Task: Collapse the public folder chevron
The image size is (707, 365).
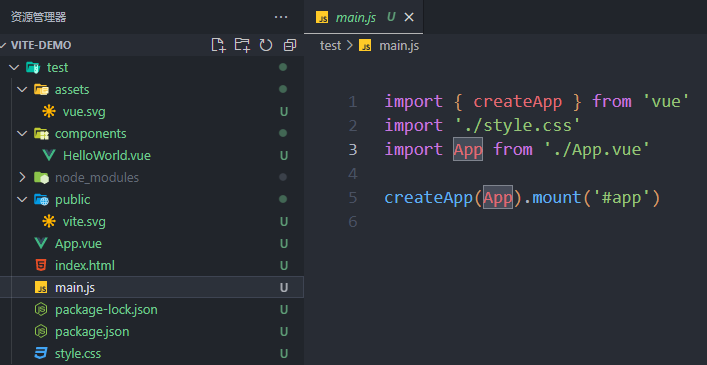Action: pos(22,200)
